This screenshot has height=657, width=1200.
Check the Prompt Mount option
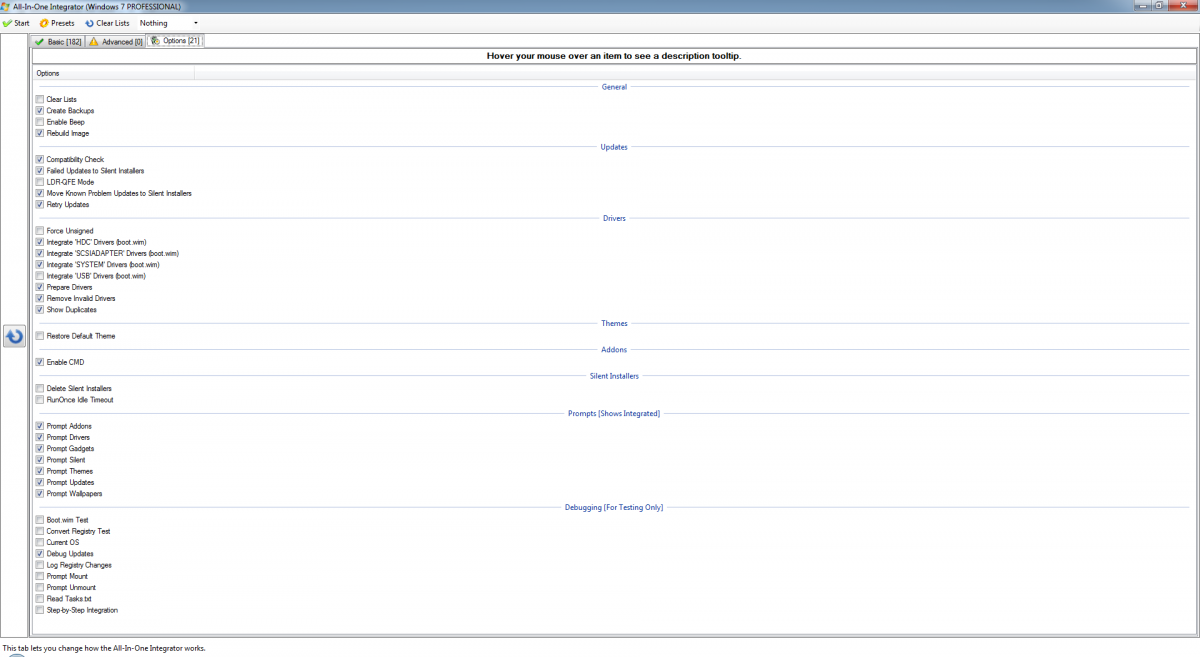tap(40, 576)
